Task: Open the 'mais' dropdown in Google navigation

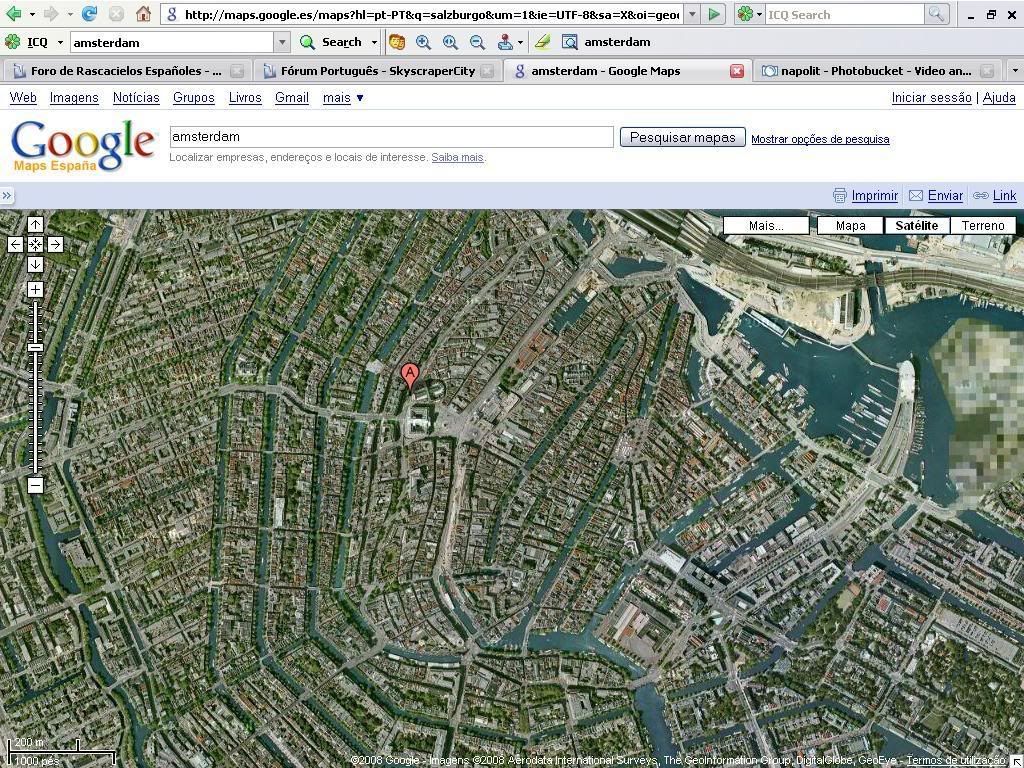Action: (343, 98)
